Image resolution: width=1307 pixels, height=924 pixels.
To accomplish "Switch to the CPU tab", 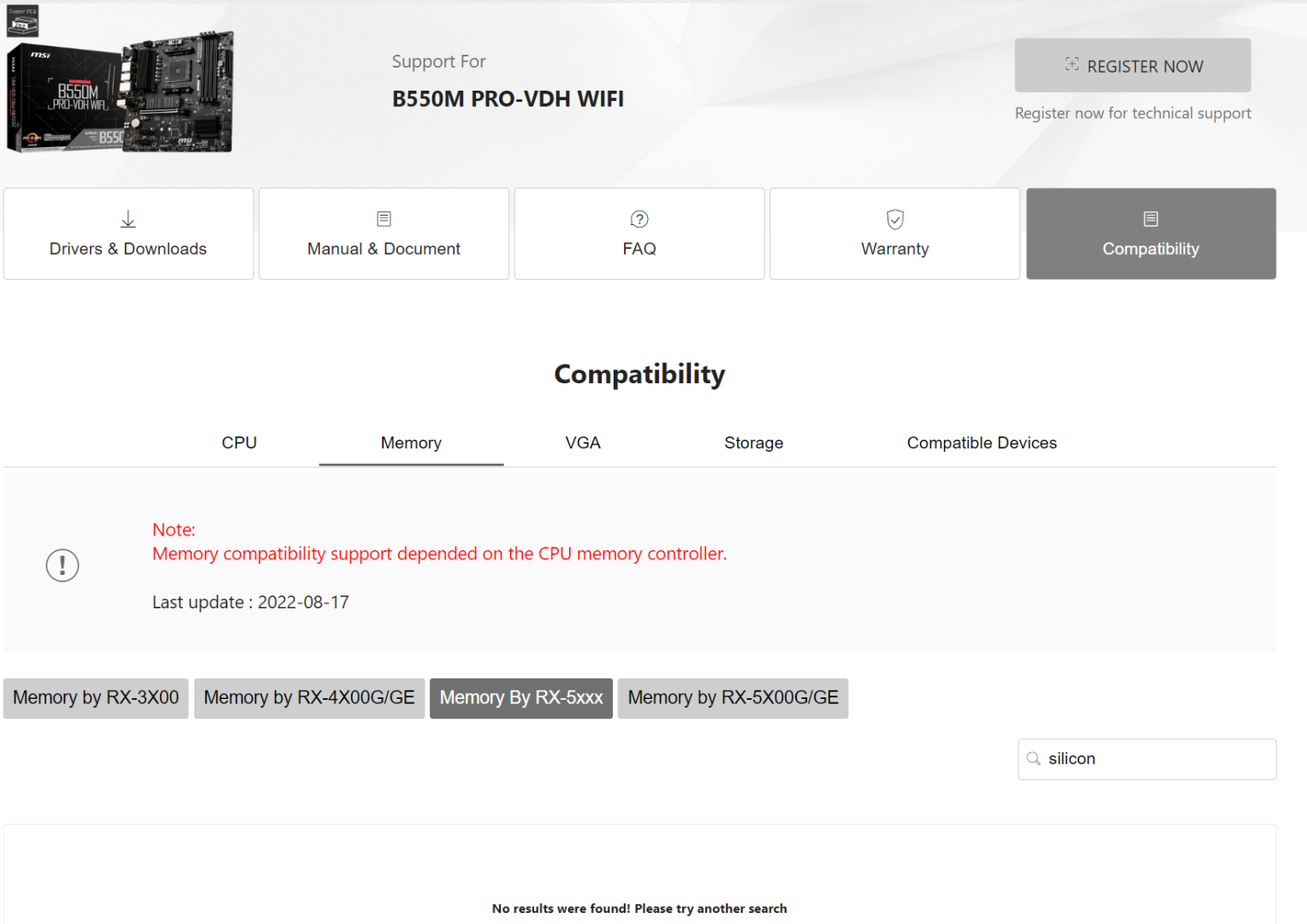I will [240, 443].
